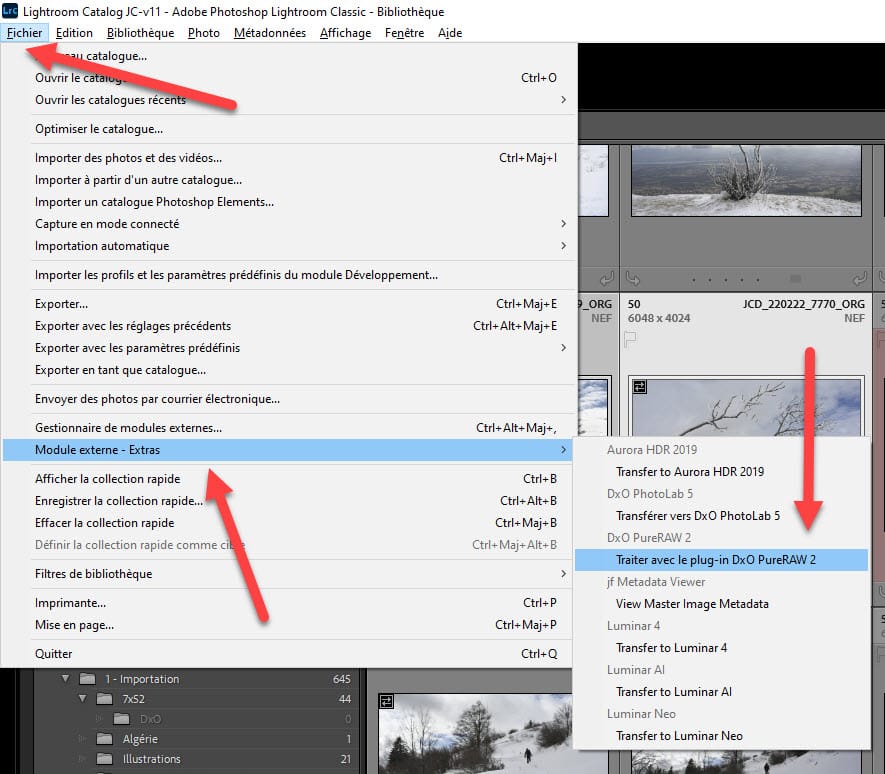This screenshot has width=885, height=774.
Task: Collapse the 7x52 folder triangle
Action: pyautogui.click(x=83, y=699)
